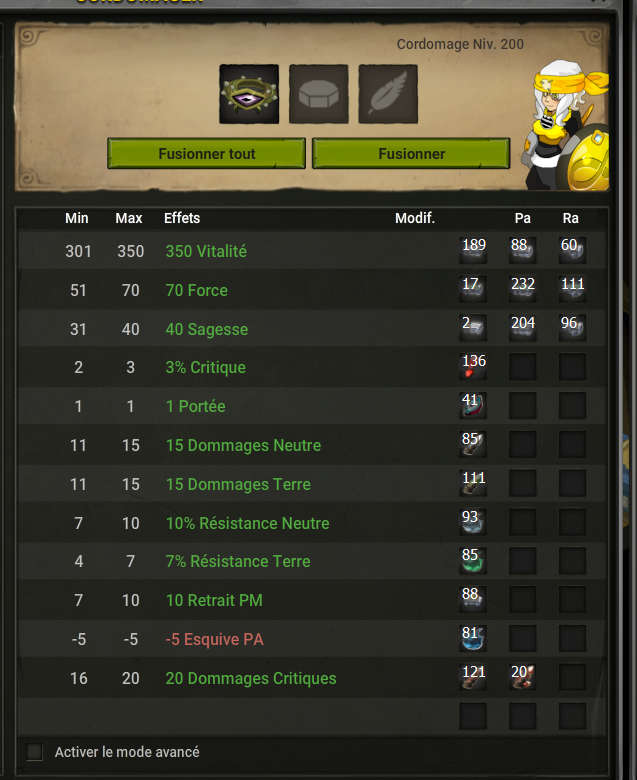The image size is (637, 780).
Task: Click the Portée rune showing 41
Action: (473, 405)
